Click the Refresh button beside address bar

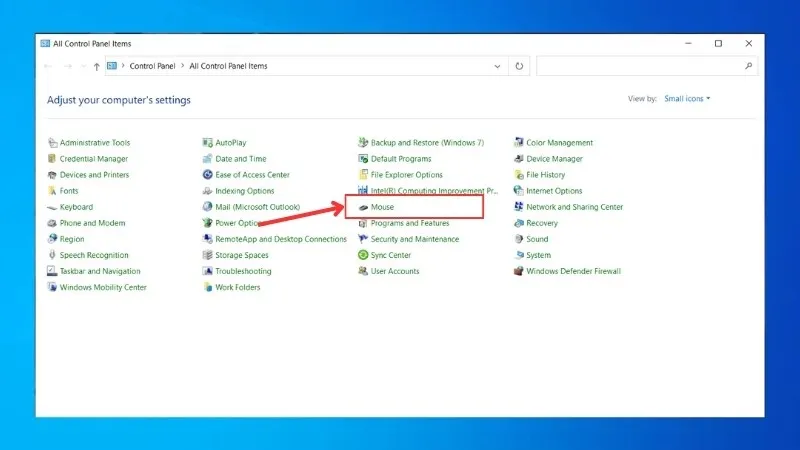click(519, 67)
